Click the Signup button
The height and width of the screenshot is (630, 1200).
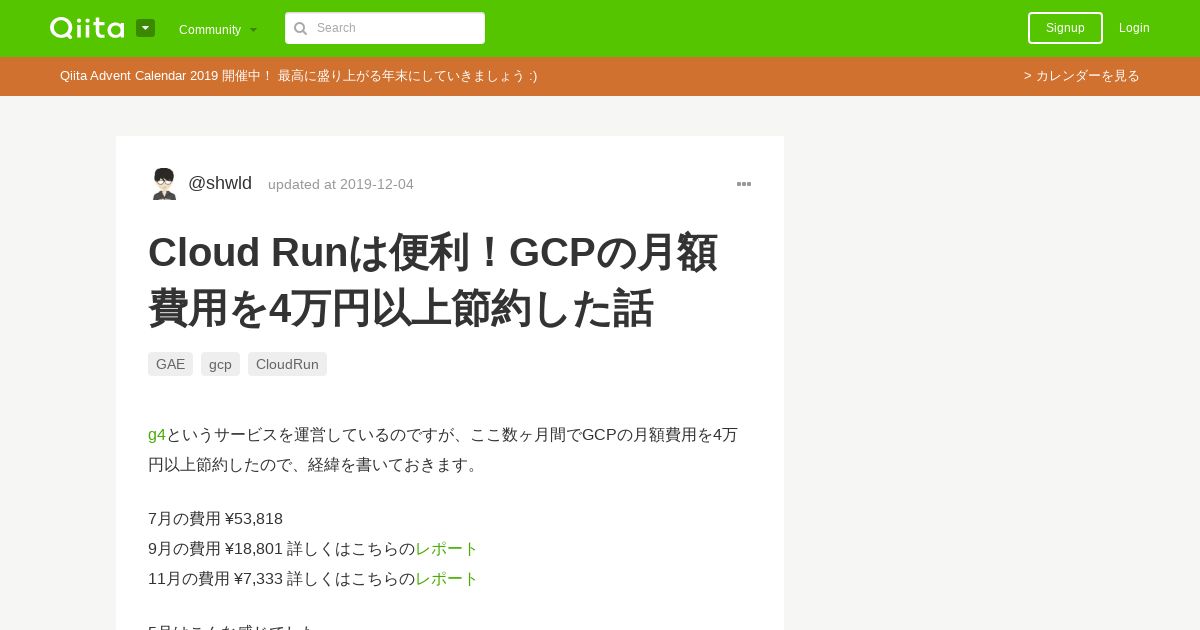pos(1065,28)
